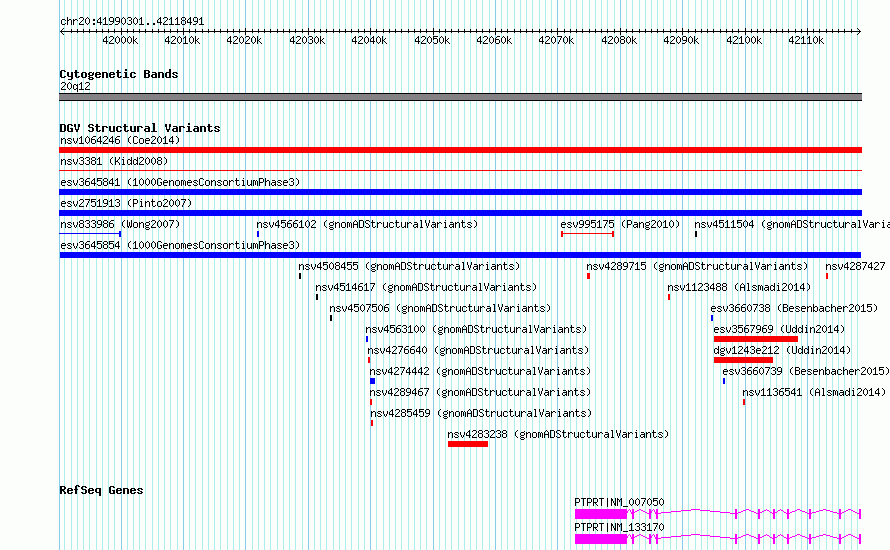Open nsv1136541 (Alsmadi2014) label
The image size is (890, 550).
tap(814, 392)
